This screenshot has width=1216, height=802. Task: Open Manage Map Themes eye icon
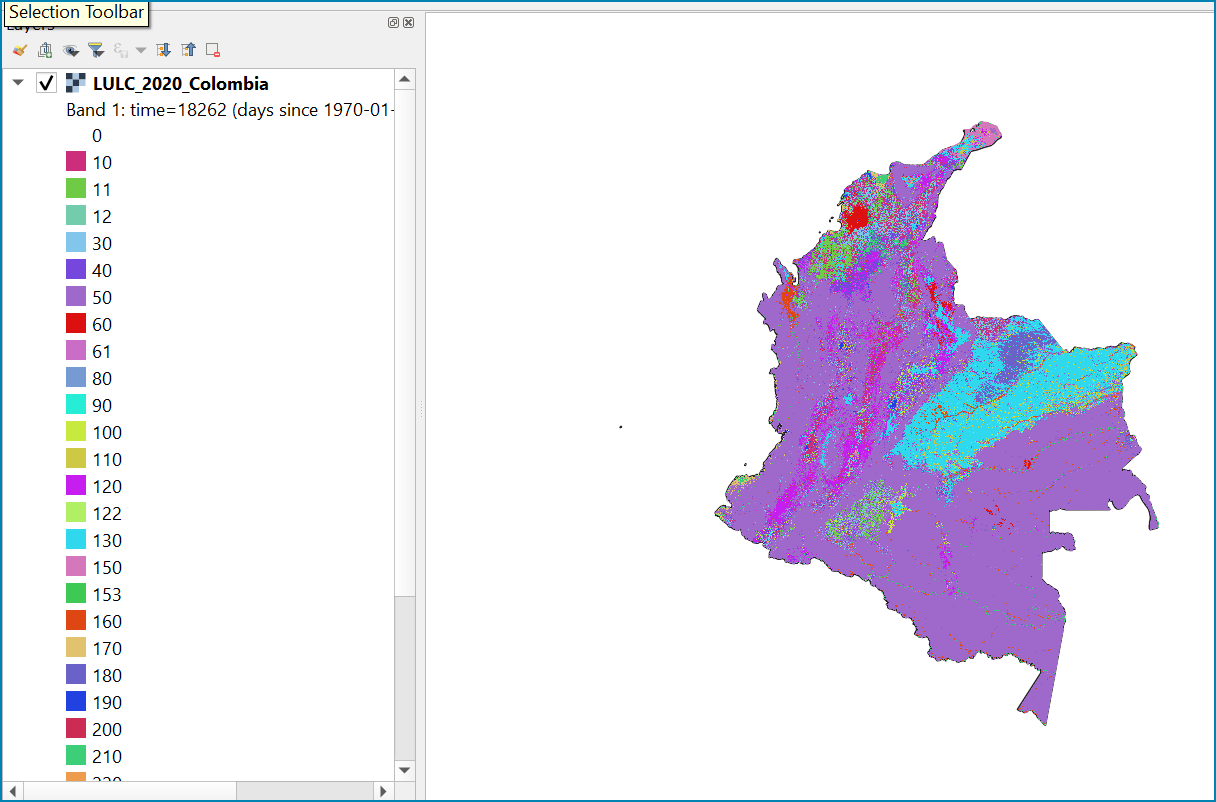[x=70, y=50]
